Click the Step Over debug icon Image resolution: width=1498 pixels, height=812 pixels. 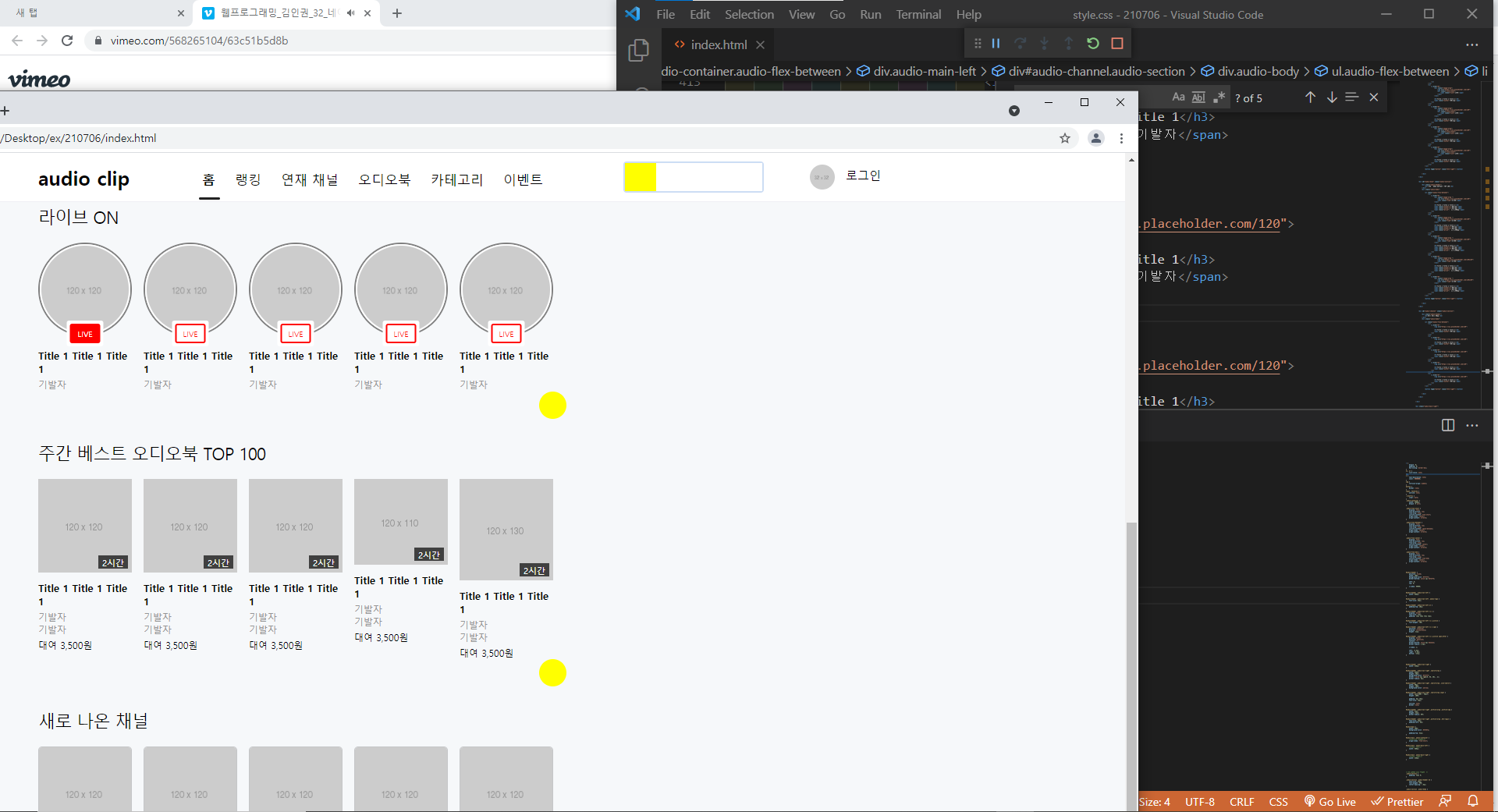click(x=1021, y=44)
